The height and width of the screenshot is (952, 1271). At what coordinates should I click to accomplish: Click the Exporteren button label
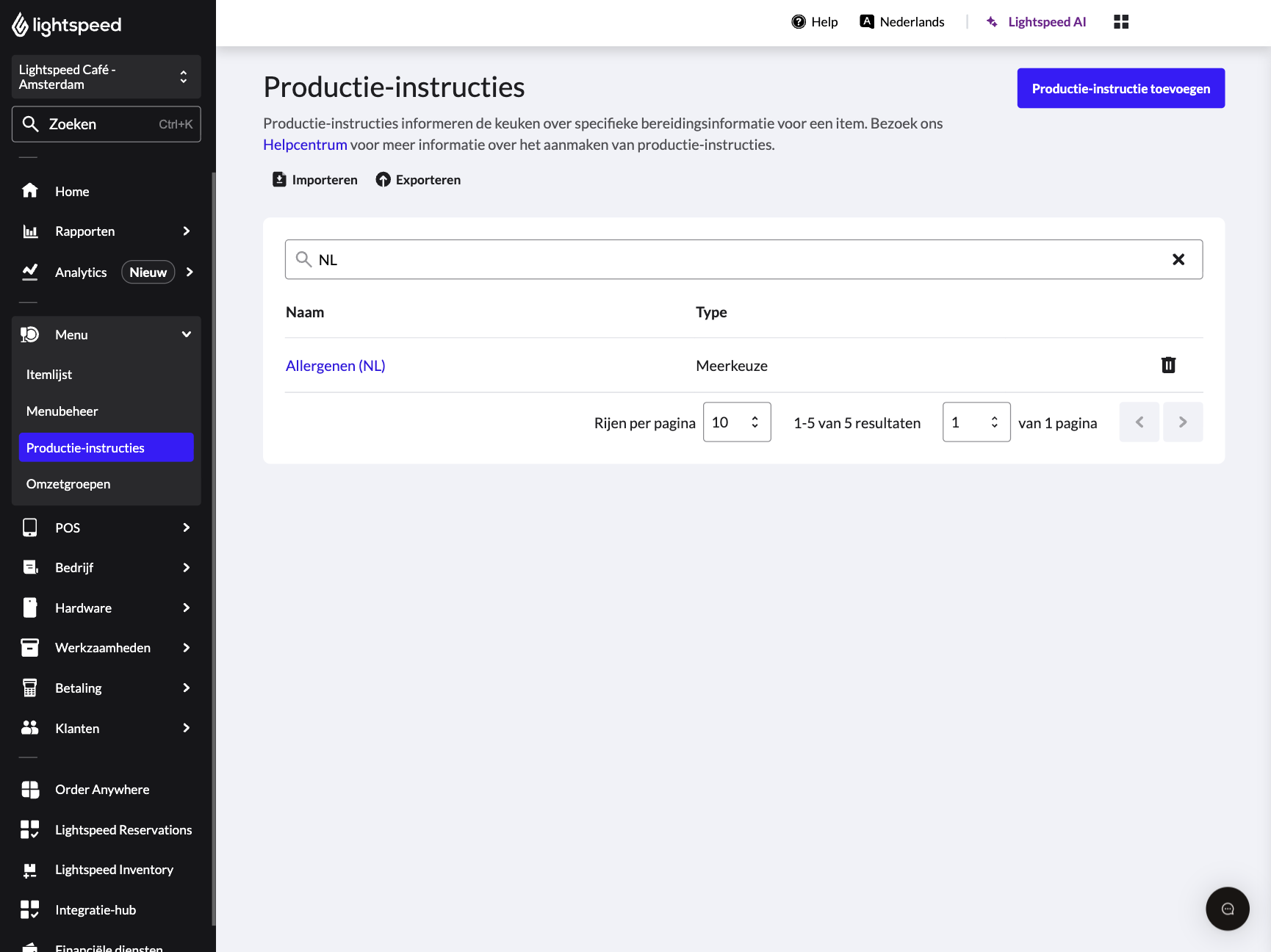(428, 180)
